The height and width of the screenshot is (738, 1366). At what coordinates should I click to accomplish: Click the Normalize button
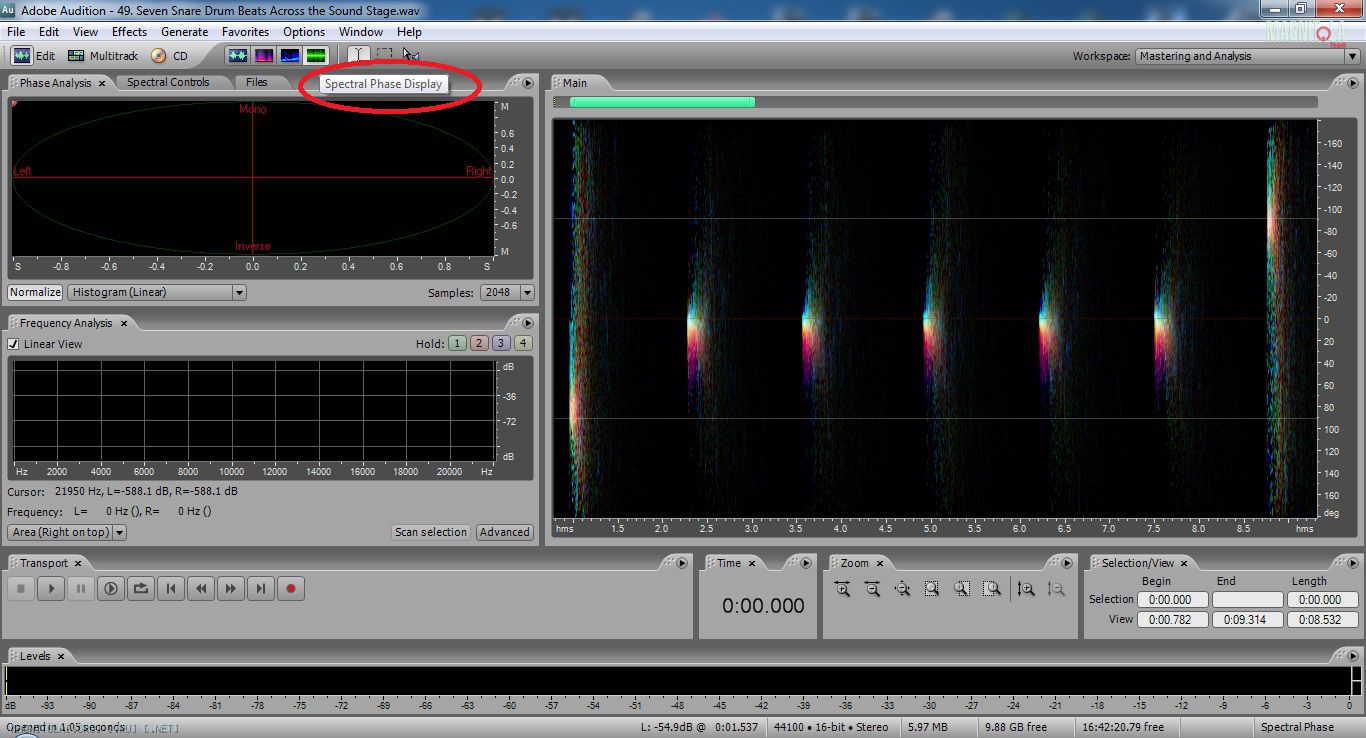tap(35, 292)
